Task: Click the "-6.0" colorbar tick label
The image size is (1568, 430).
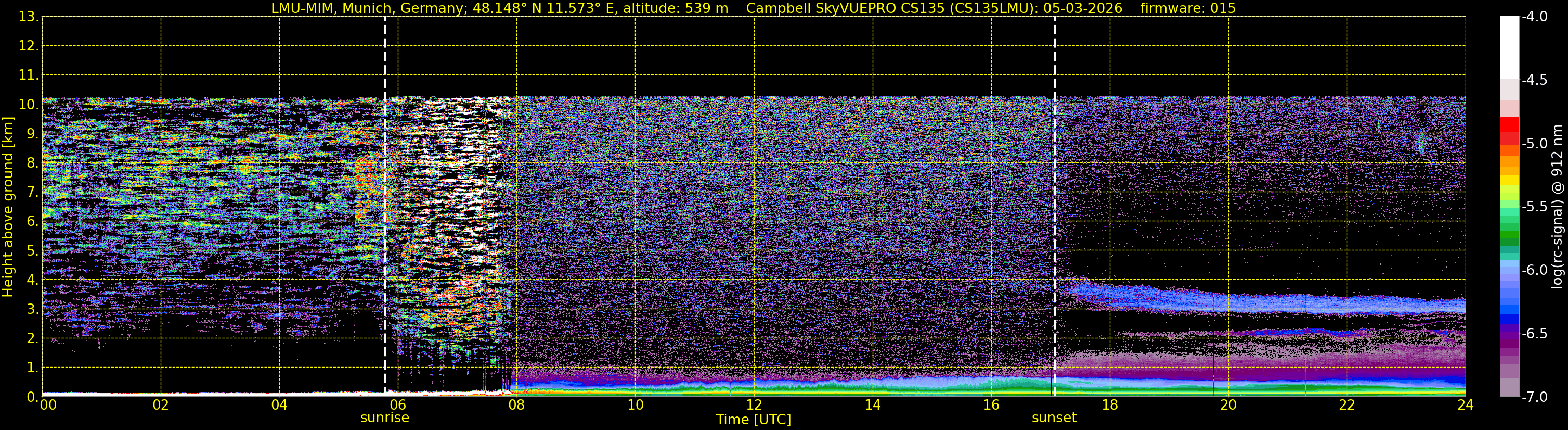Action: tap(1535, 270)
